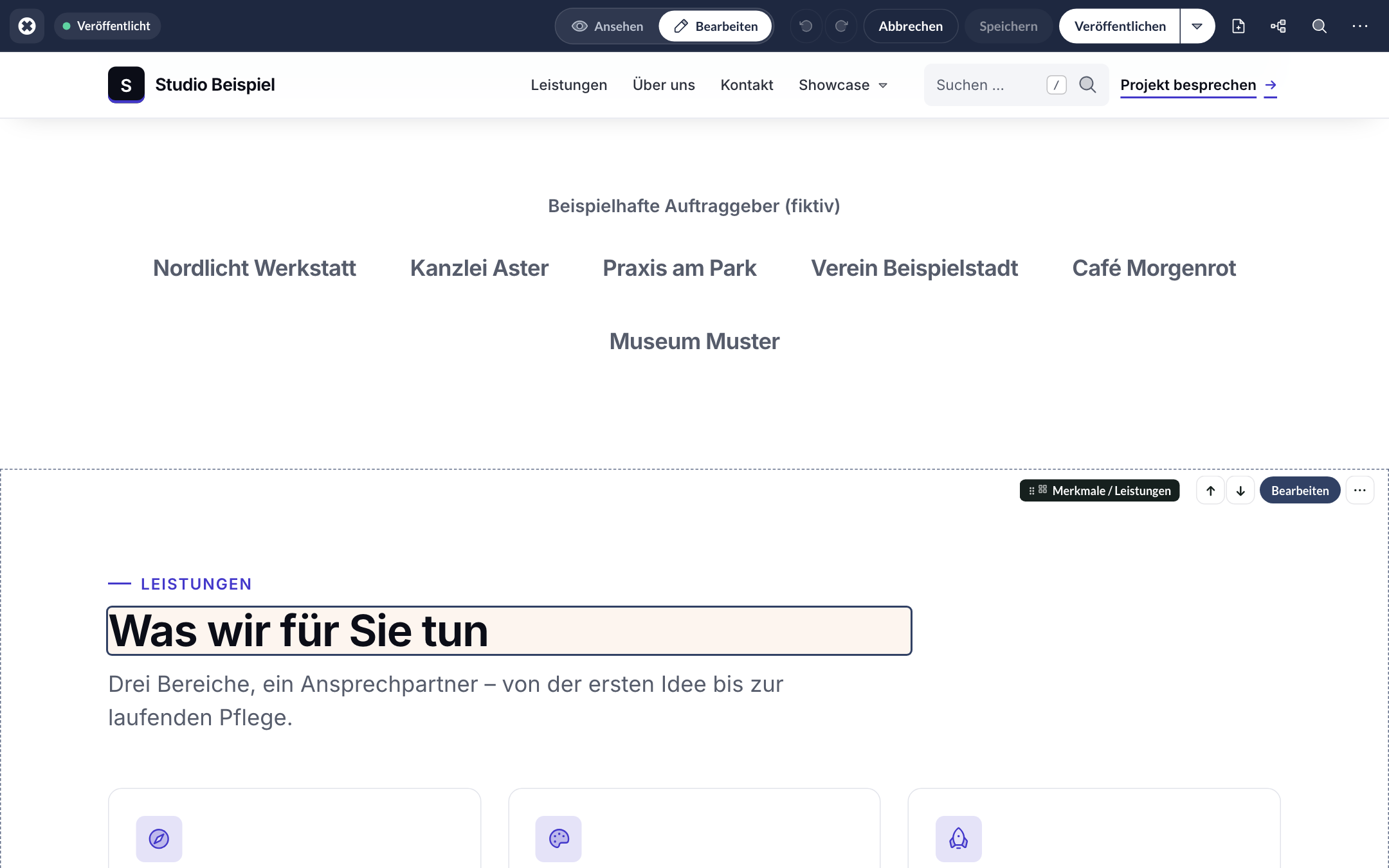Click the rocket icon in third card
The height and width of the screenshot is (868, 1389).
(958, 838)
